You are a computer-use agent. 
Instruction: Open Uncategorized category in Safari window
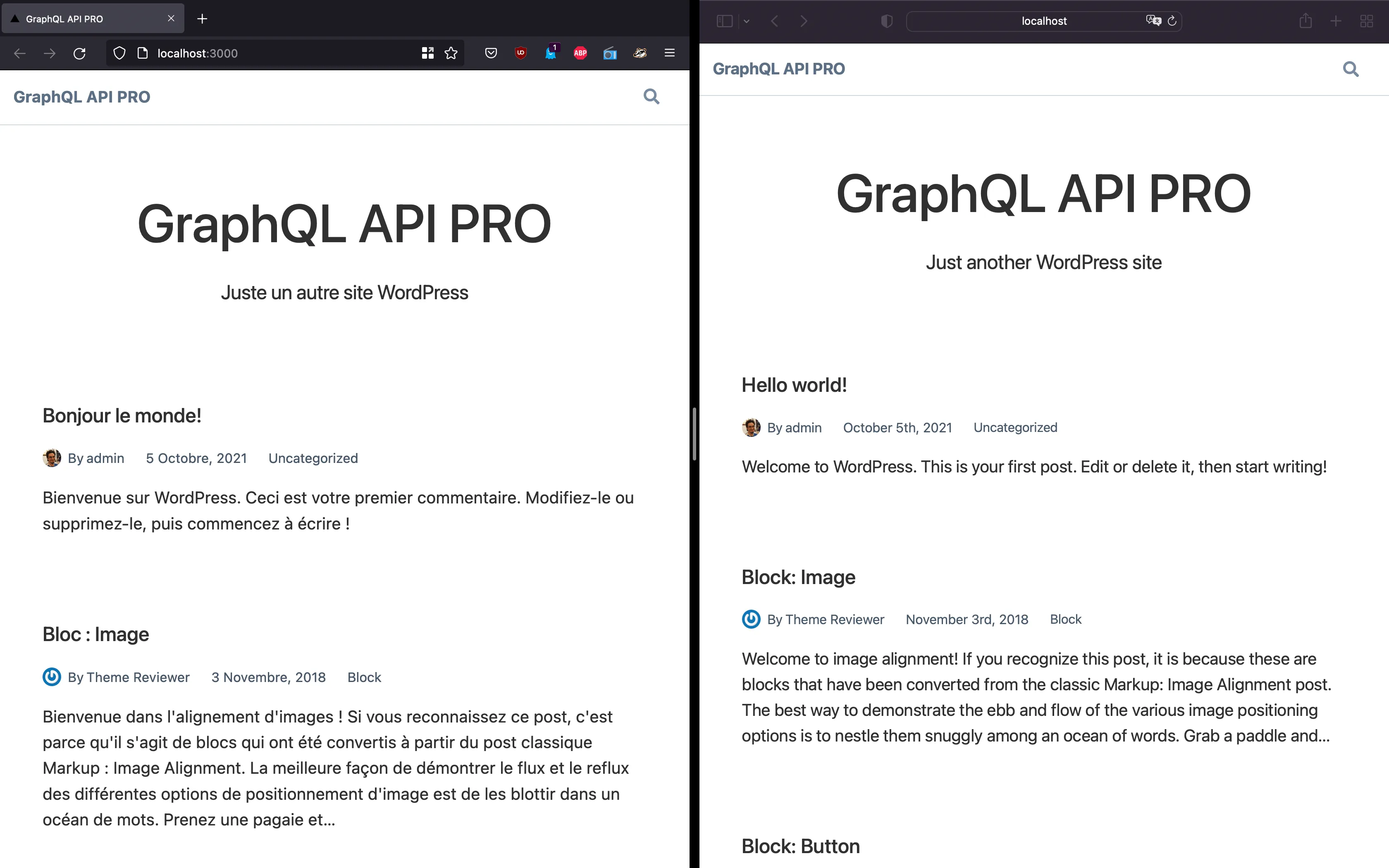coord(1015,427)
